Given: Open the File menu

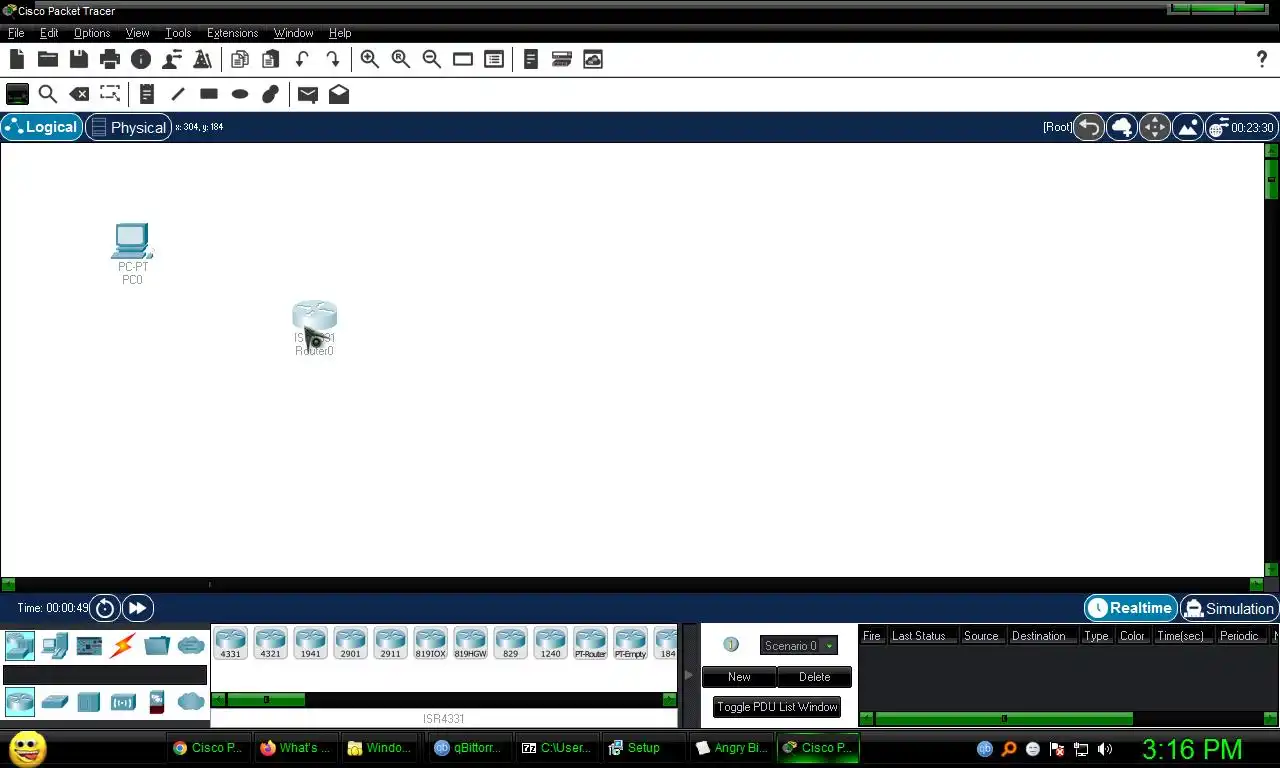Looking at the screenshot, I should coord(16,33).
